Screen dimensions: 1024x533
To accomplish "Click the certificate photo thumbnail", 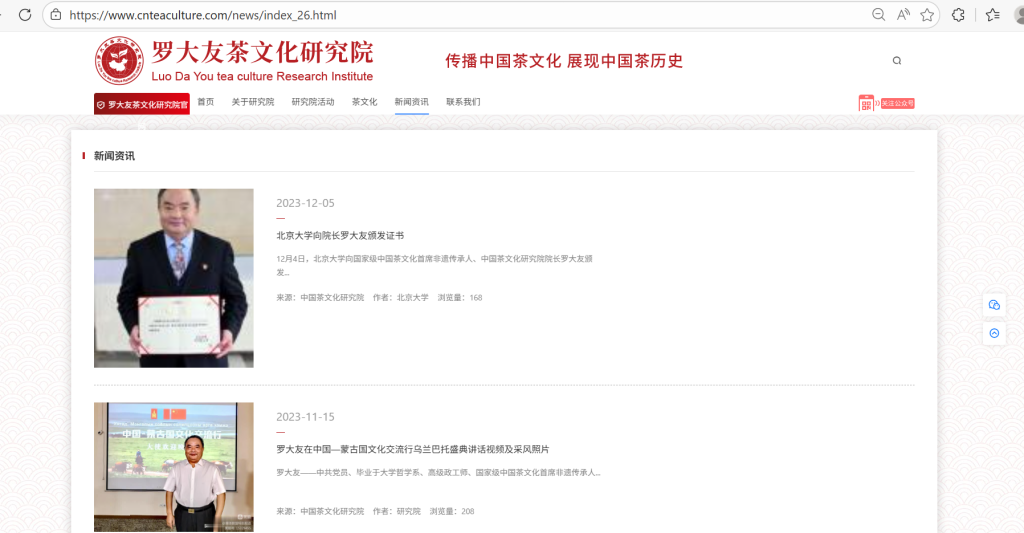I will click(174, 278).
